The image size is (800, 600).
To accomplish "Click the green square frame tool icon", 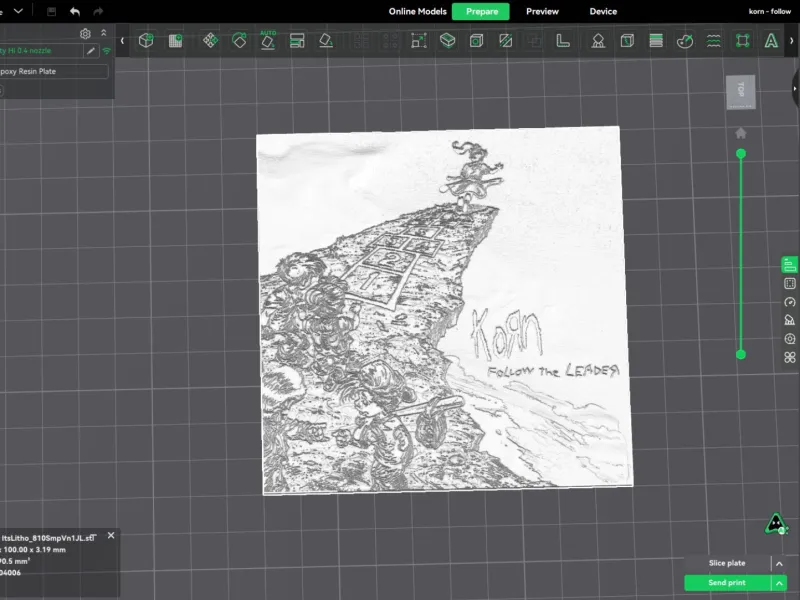I will pyautogui.click(x=743, y=40).
